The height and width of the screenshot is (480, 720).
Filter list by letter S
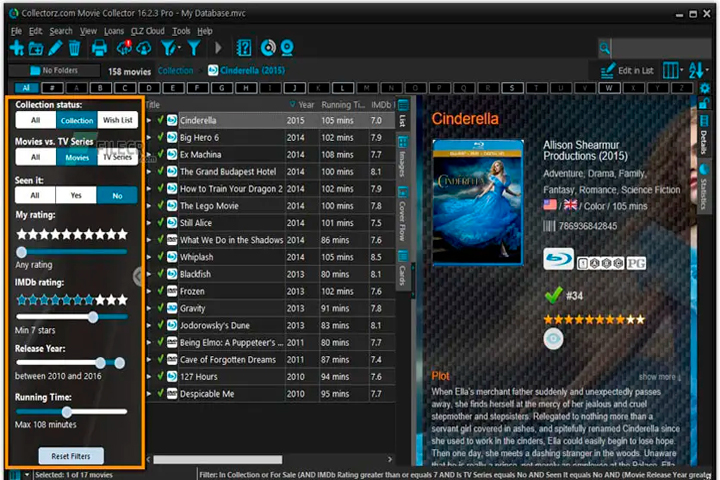point(512,88)
